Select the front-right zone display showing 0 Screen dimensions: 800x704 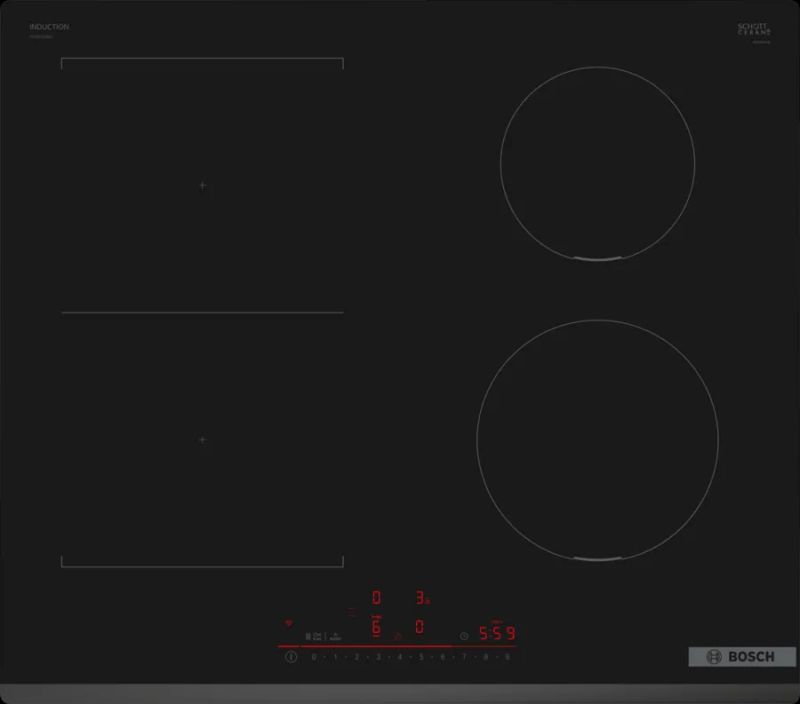click(420, 628)
